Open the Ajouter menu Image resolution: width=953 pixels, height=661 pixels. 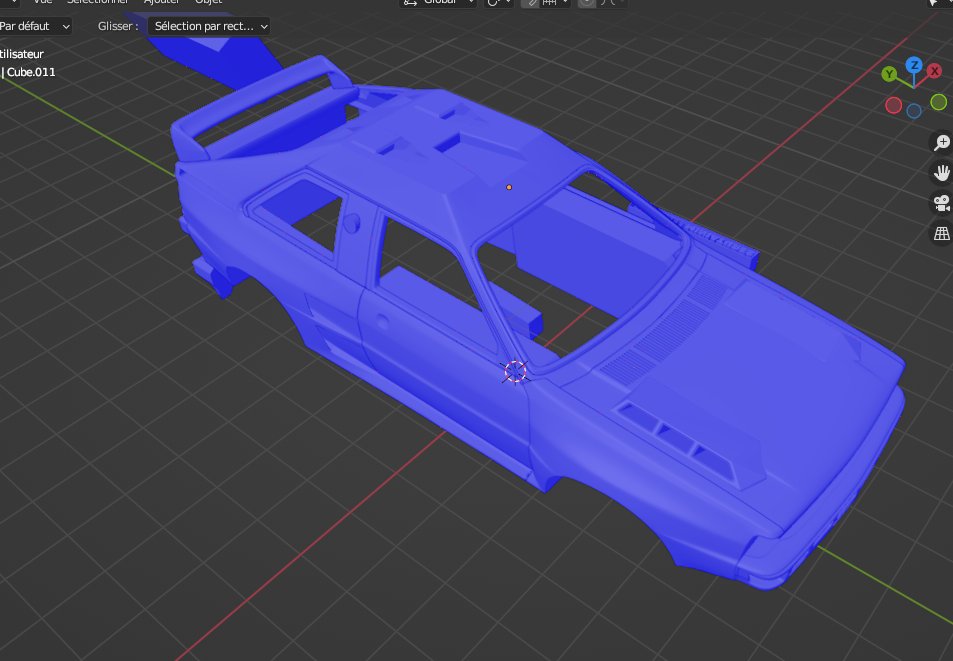coord(161,3)
